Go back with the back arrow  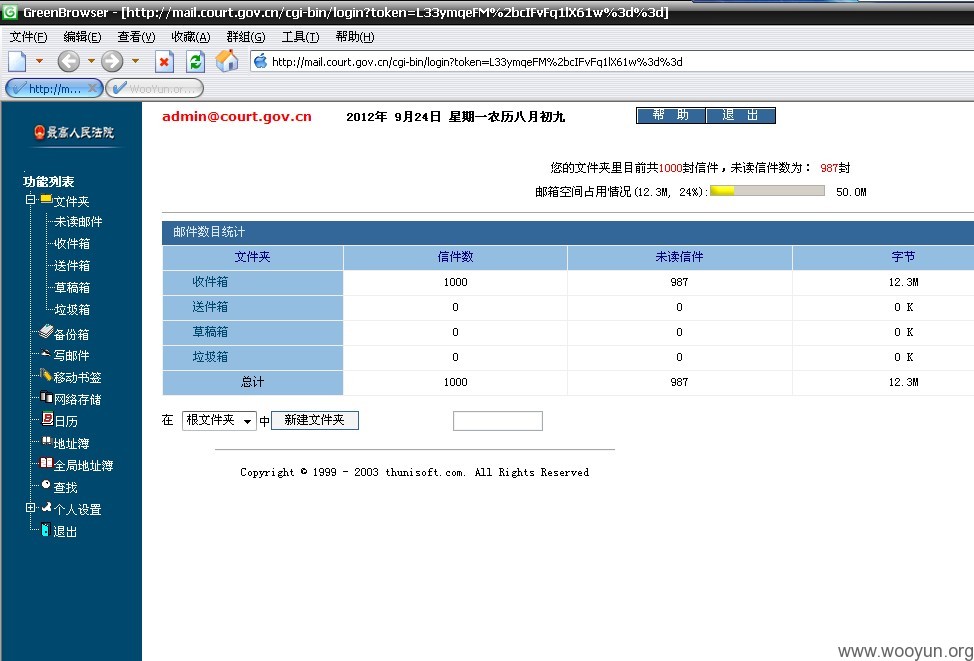(x=68, y=61)
